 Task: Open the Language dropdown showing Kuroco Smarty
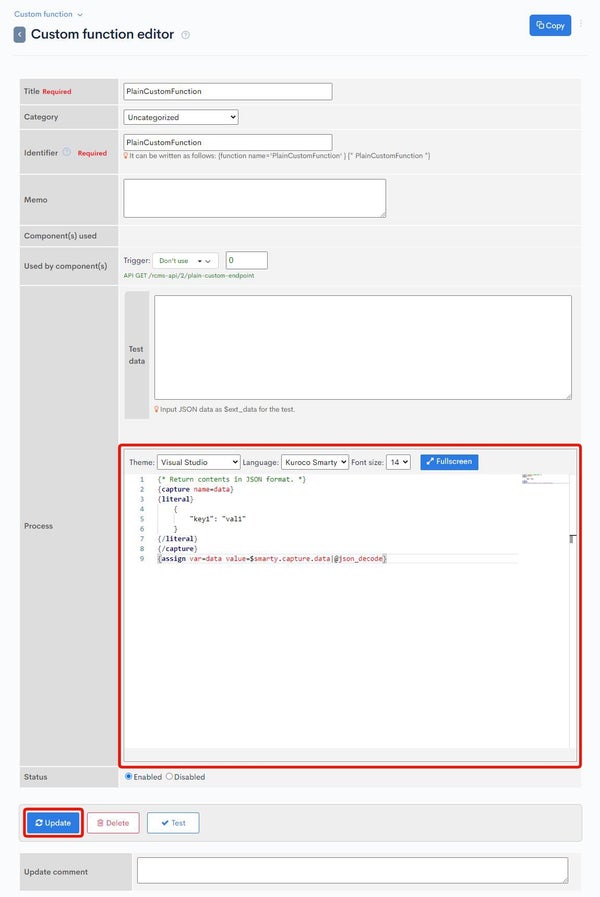coord(315,462)
